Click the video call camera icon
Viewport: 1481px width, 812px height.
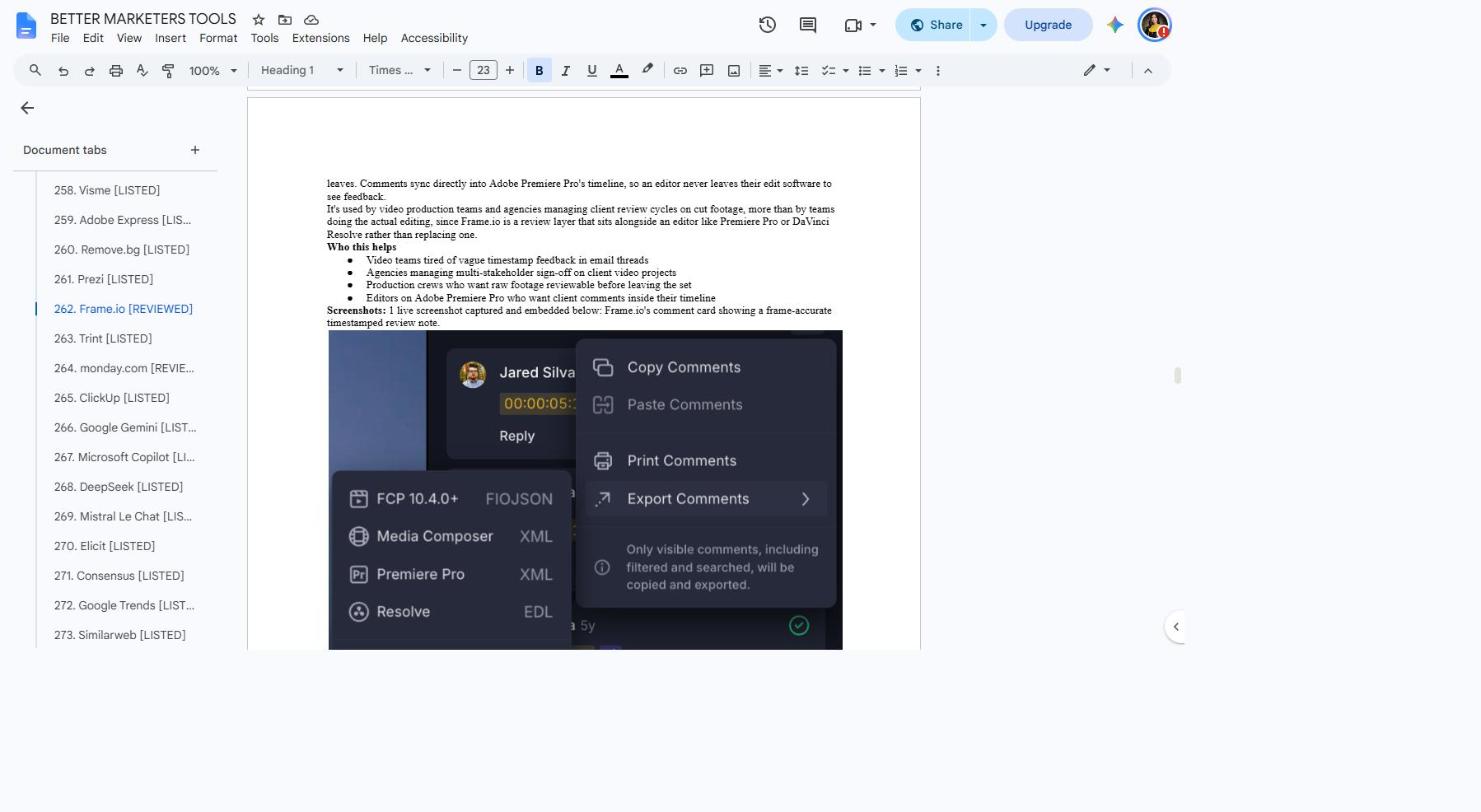point(853,25)
